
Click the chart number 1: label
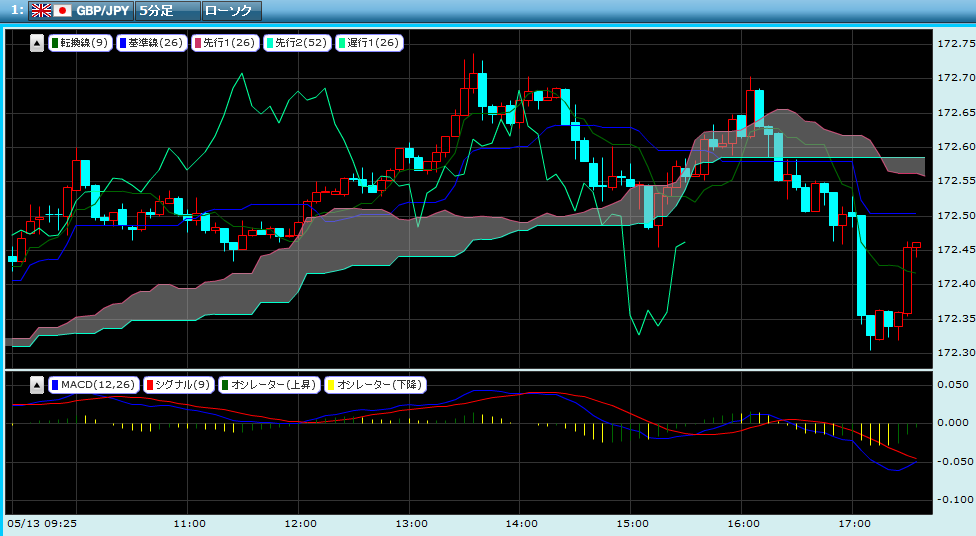point(17,10)
